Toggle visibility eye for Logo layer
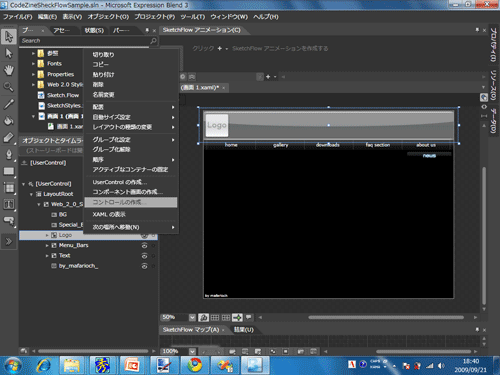Image resolution: width=500 pixels, height=375 pixels. (144, 235)
